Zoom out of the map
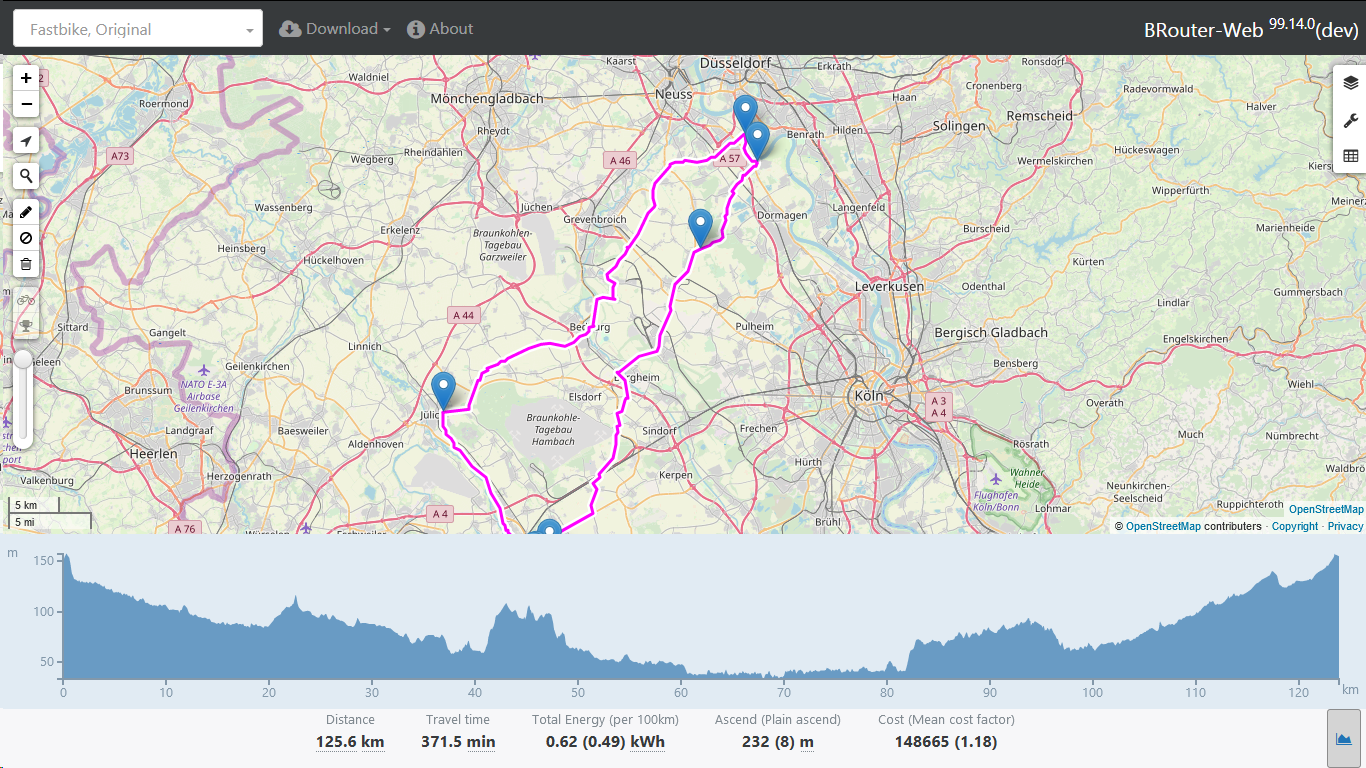Image resolution: width=1366 pixels, height=768 pixels. (26, 104)
